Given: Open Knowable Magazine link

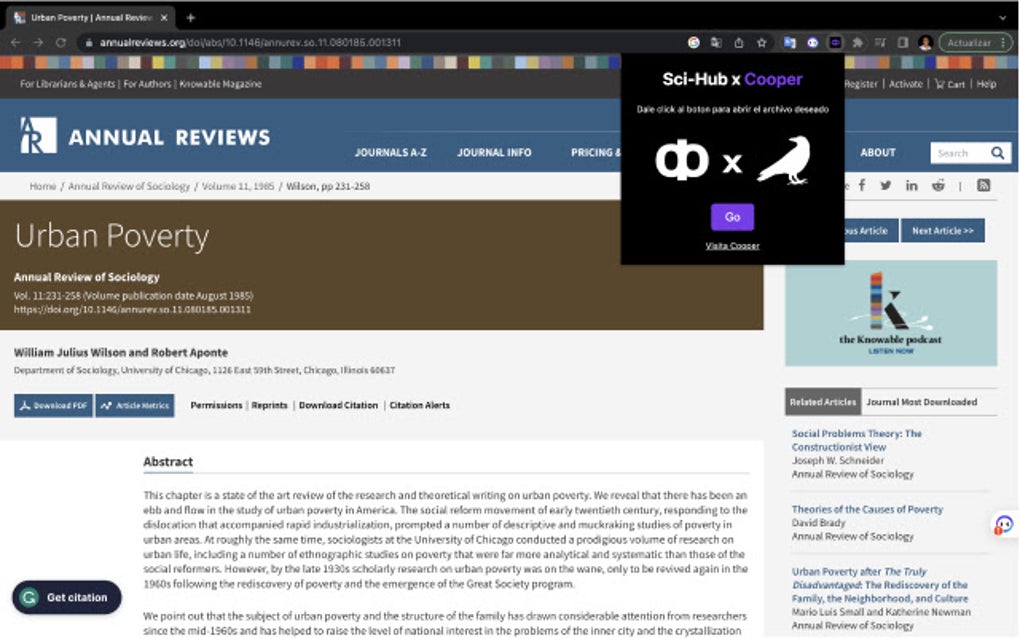Looking at the screenshot, I should click(x=221, y=84).
